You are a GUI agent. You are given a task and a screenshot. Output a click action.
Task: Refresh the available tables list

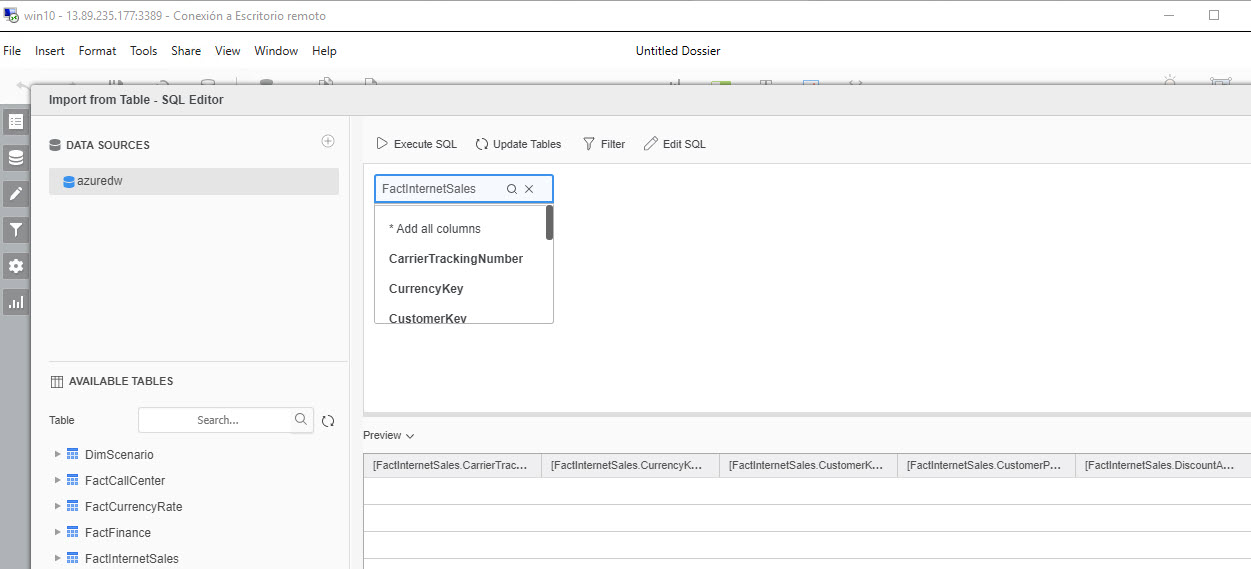pos(328,421)
